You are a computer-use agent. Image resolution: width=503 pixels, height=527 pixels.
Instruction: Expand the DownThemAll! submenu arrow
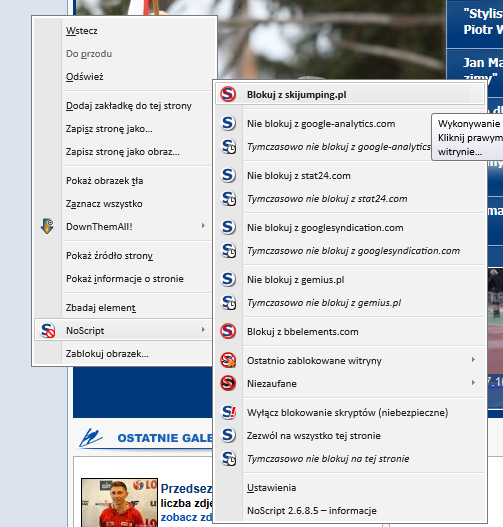click(203, 226)
